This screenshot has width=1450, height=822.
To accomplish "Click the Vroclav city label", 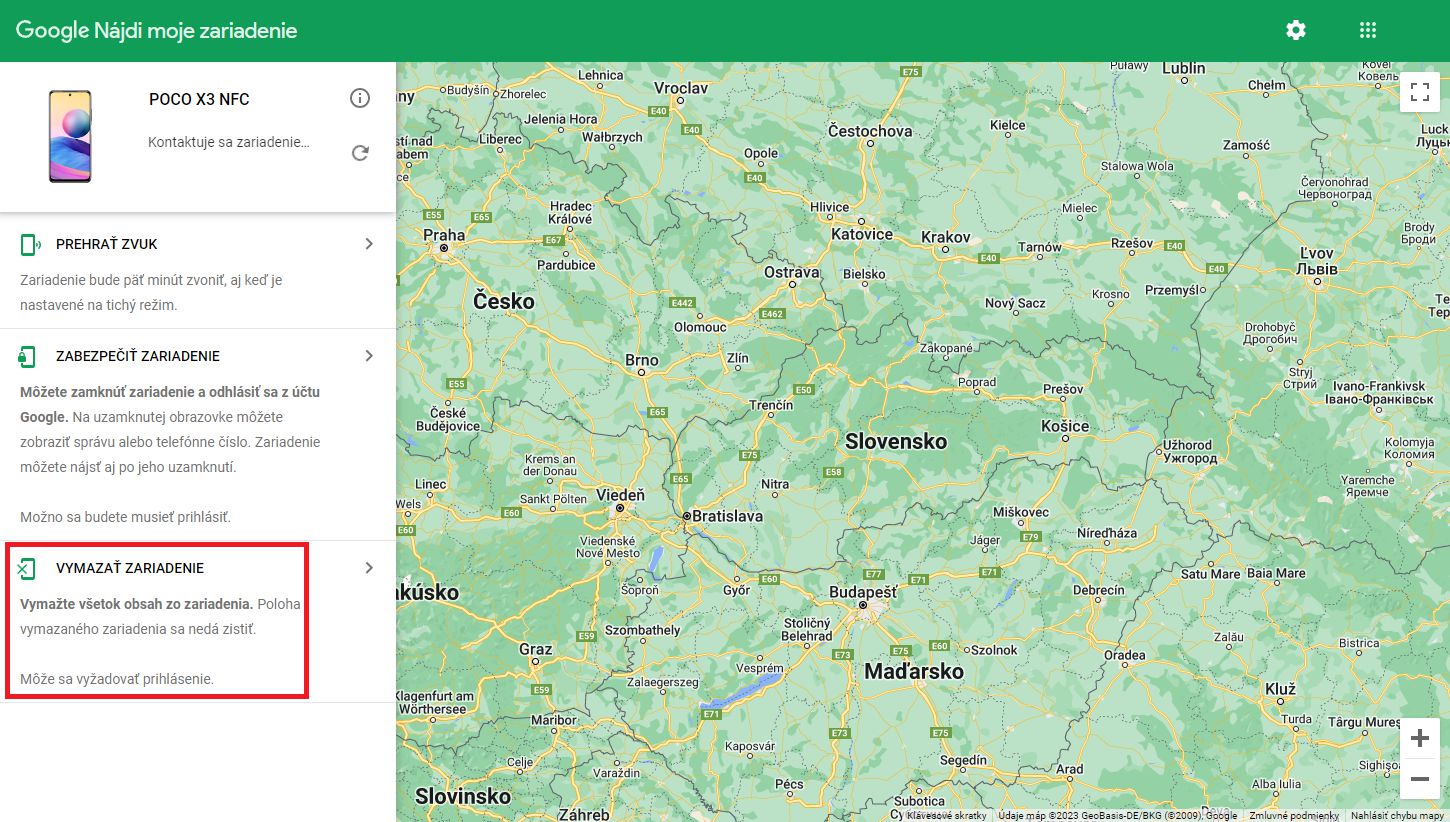I will (x=681, y=89).
